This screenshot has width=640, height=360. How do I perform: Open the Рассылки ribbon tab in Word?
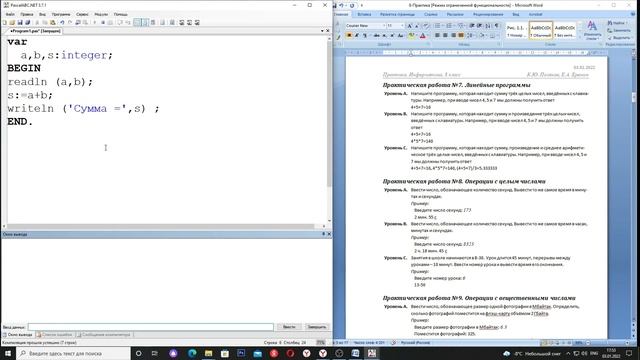tap(455, 14)
